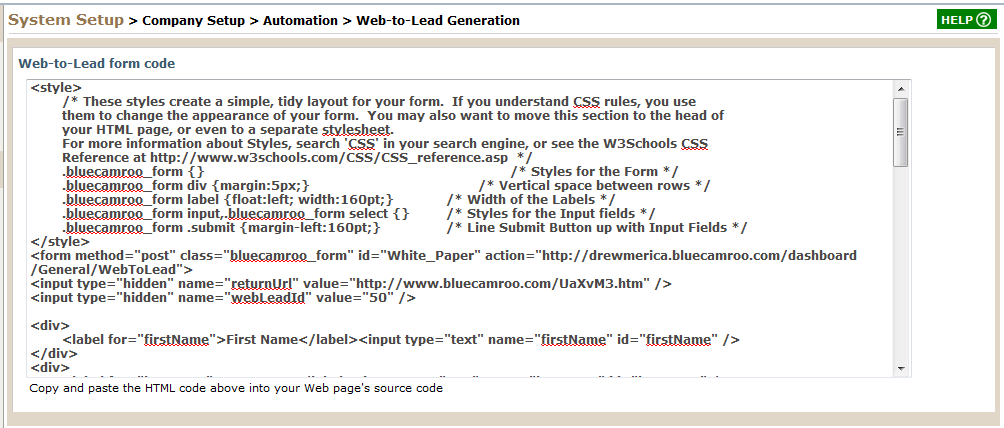Image resolution: width=1004 pixels, height=428 pixels.
Task: Click the ".bluecamroo_form {}" rule
Action: [133, 172]
